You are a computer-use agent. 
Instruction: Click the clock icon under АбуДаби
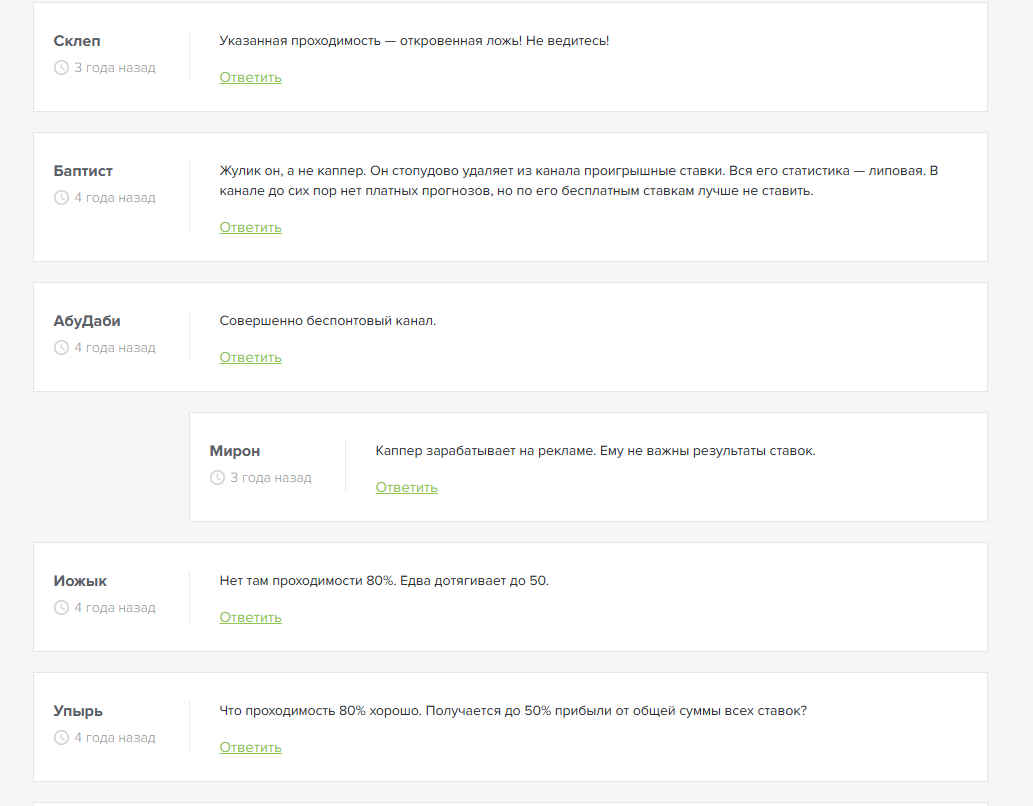[x=61, y=348]
